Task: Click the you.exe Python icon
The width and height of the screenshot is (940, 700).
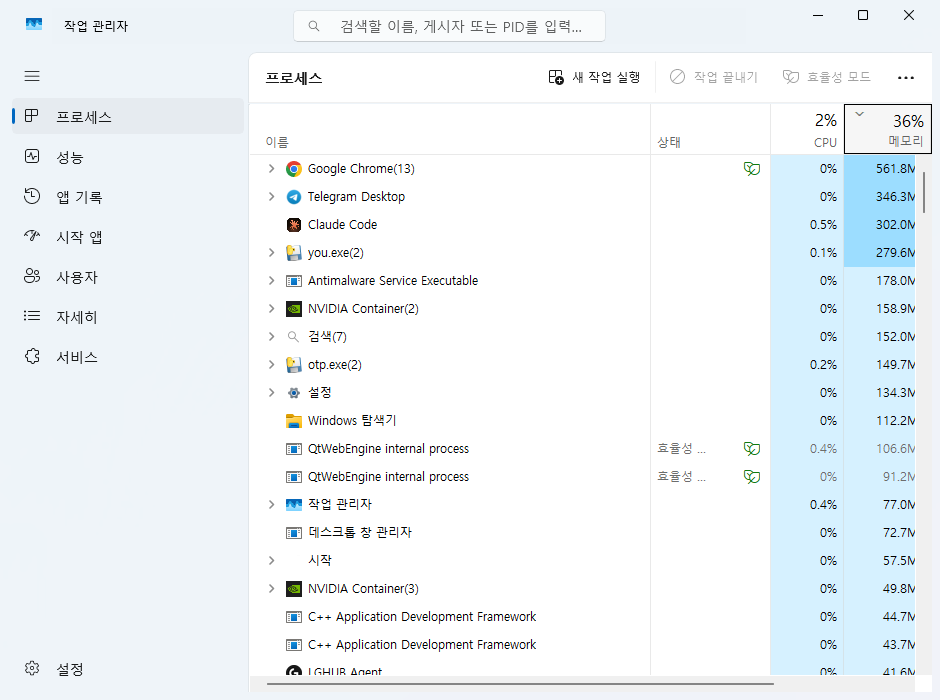Action: [x=294, y=253]
